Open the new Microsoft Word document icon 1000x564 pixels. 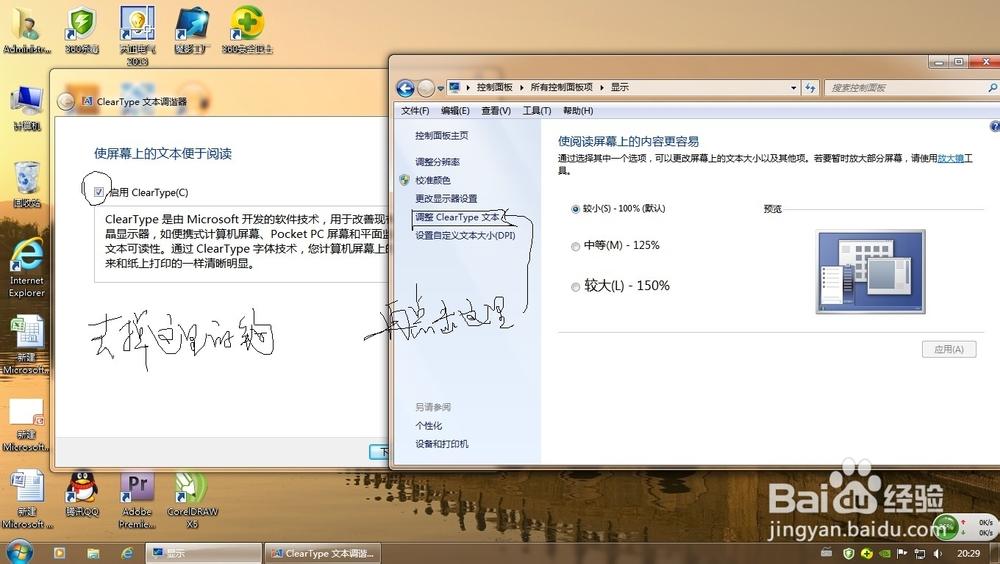(26, 499)
